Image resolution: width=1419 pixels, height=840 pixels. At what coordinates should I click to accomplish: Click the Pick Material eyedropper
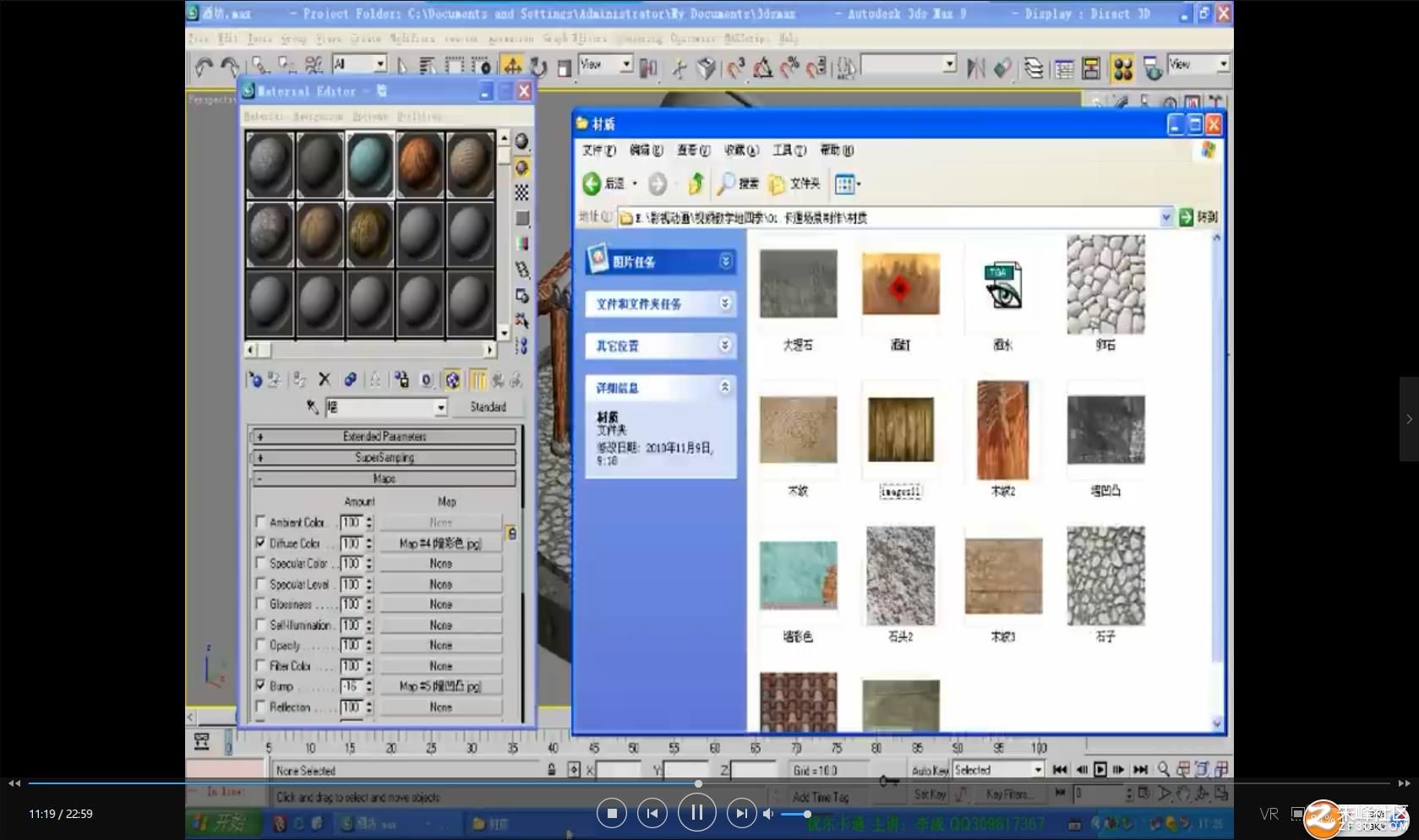click(312, 407)
